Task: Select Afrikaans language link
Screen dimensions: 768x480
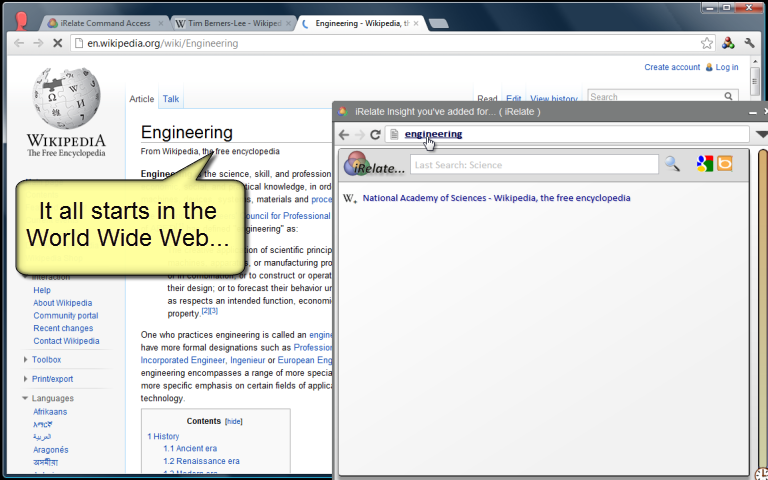Action: pyautogui.click(x=50, y=412)
